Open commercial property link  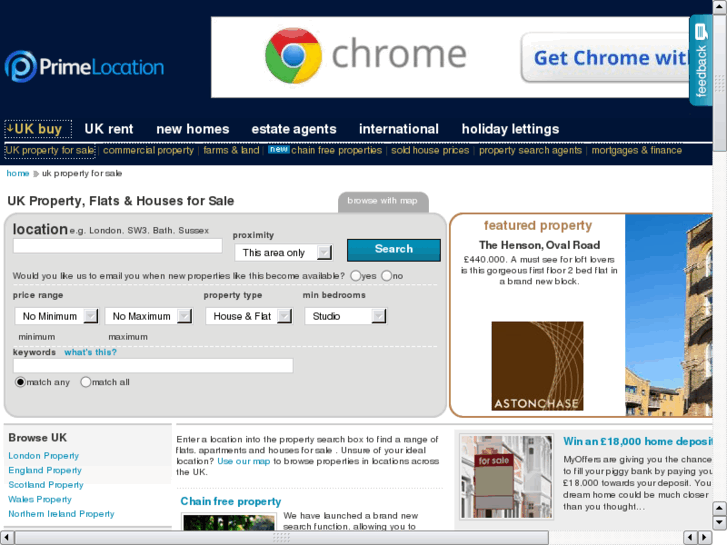(x=148, y=150)
